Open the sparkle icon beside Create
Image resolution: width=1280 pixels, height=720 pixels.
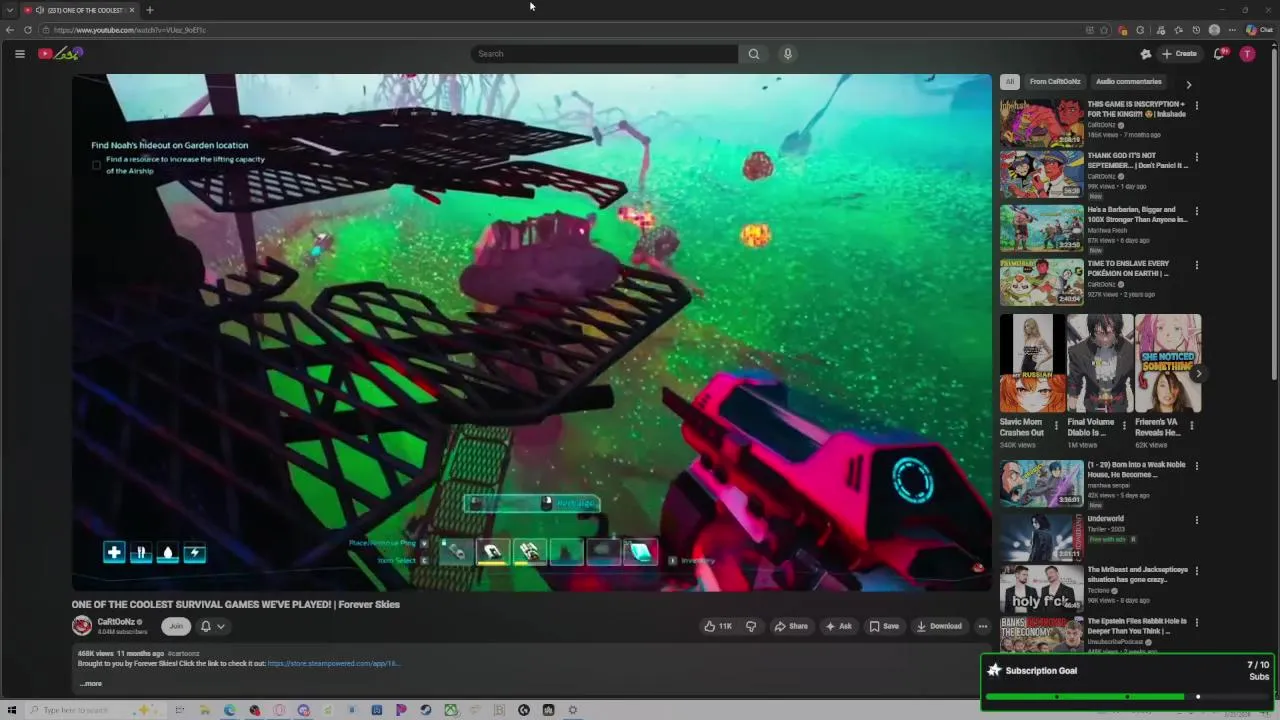pyautogui.click(x=1146, y=54)
